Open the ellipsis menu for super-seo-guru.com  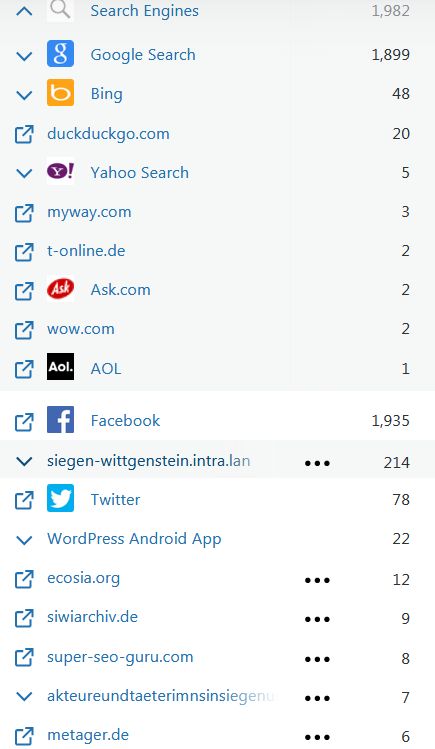(x=317, y=659)
